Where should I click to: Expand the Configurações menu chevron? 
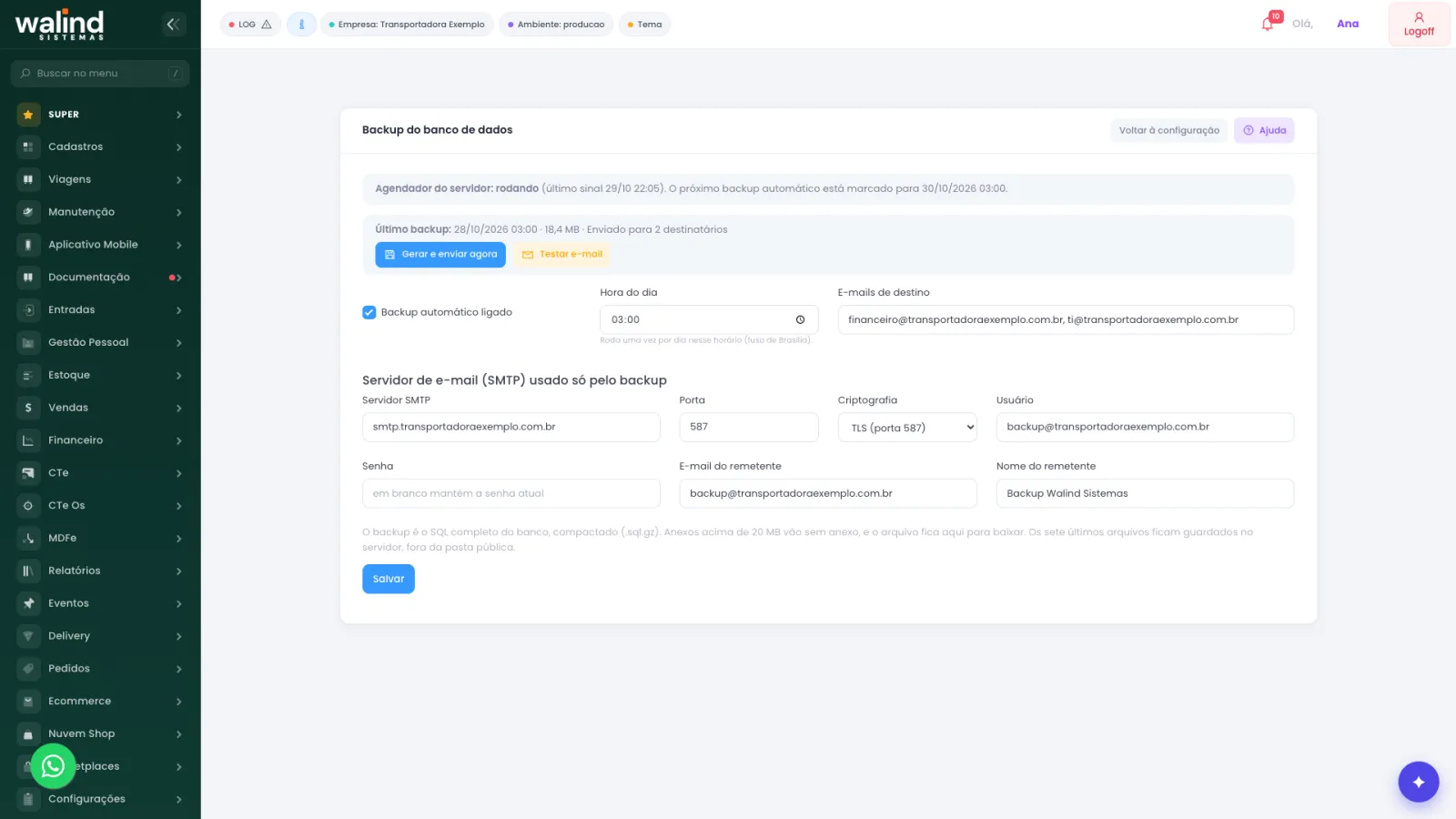tap(178, 800)
